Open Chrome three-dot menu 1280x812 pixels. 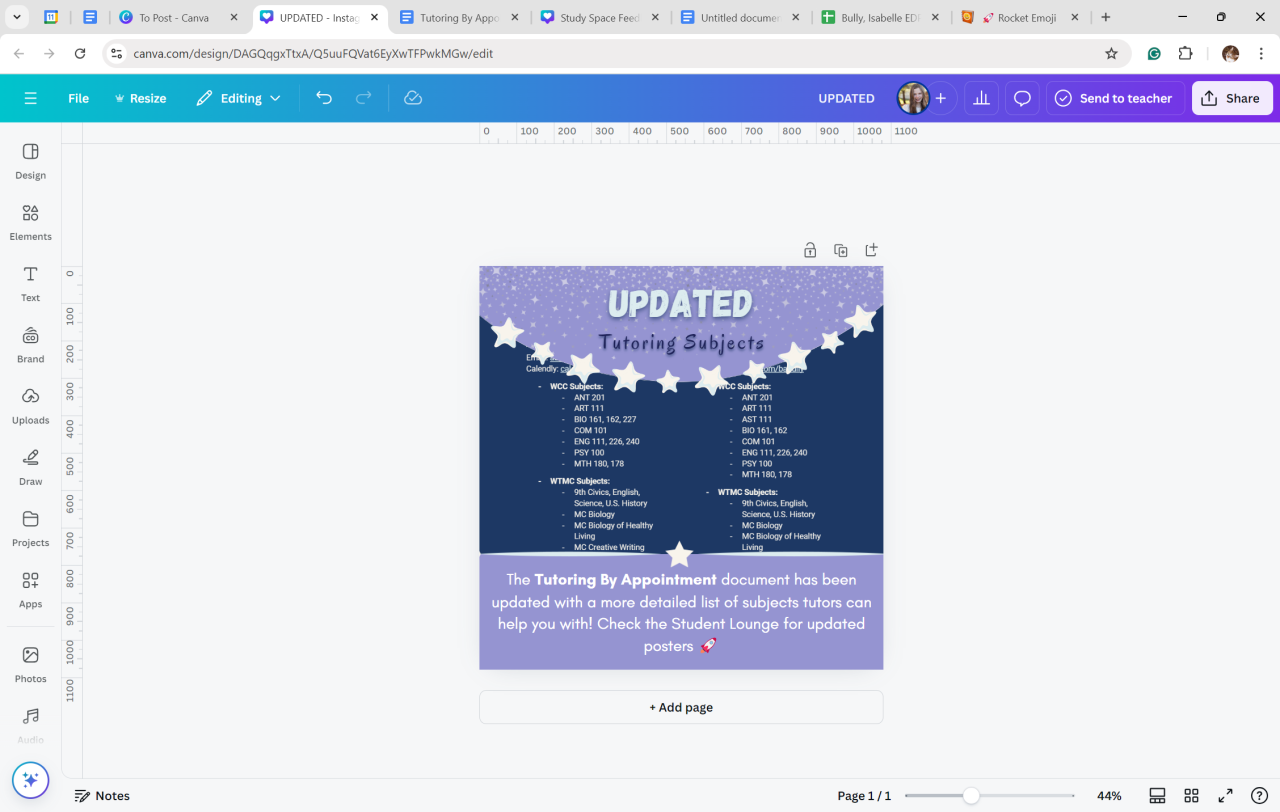click(1260, 54)
